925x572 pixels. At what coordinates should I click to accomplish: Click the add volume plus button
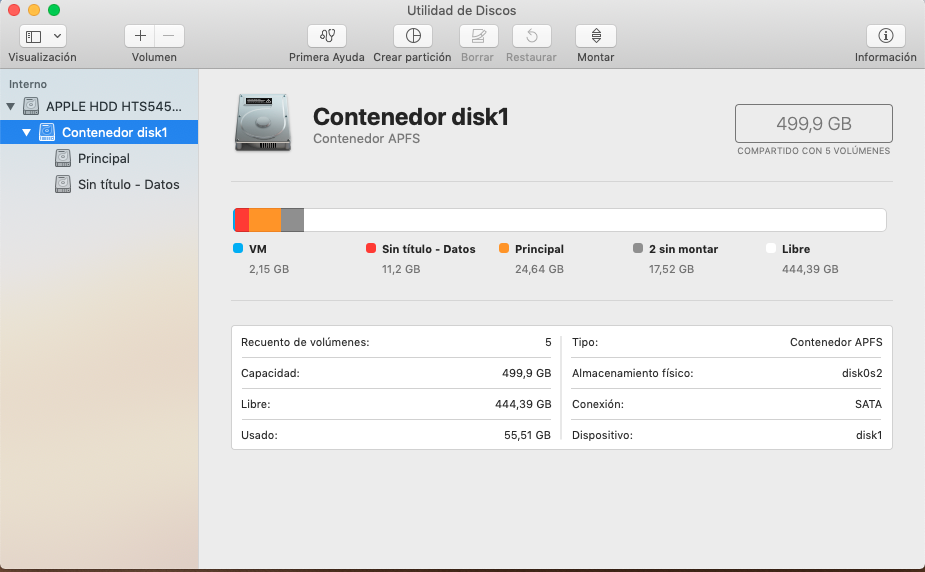click(x=140, y=36)
